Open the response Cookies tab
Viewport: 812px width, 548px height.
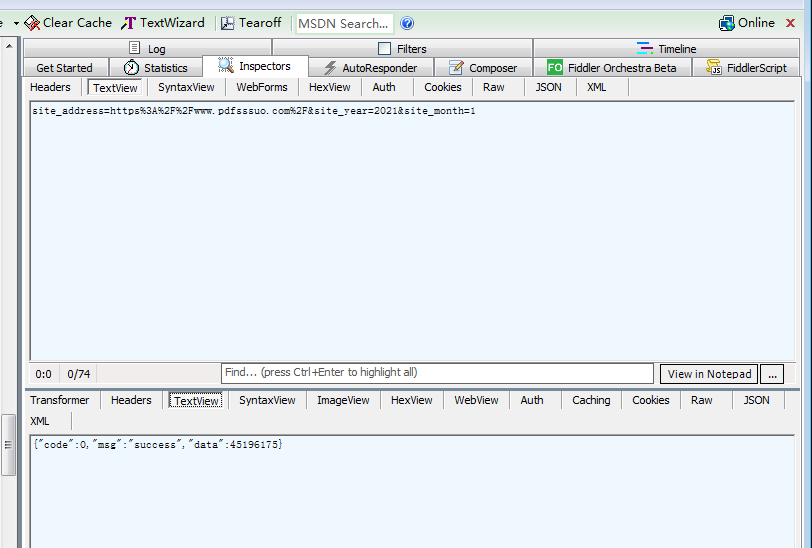[x=651, y=400]
